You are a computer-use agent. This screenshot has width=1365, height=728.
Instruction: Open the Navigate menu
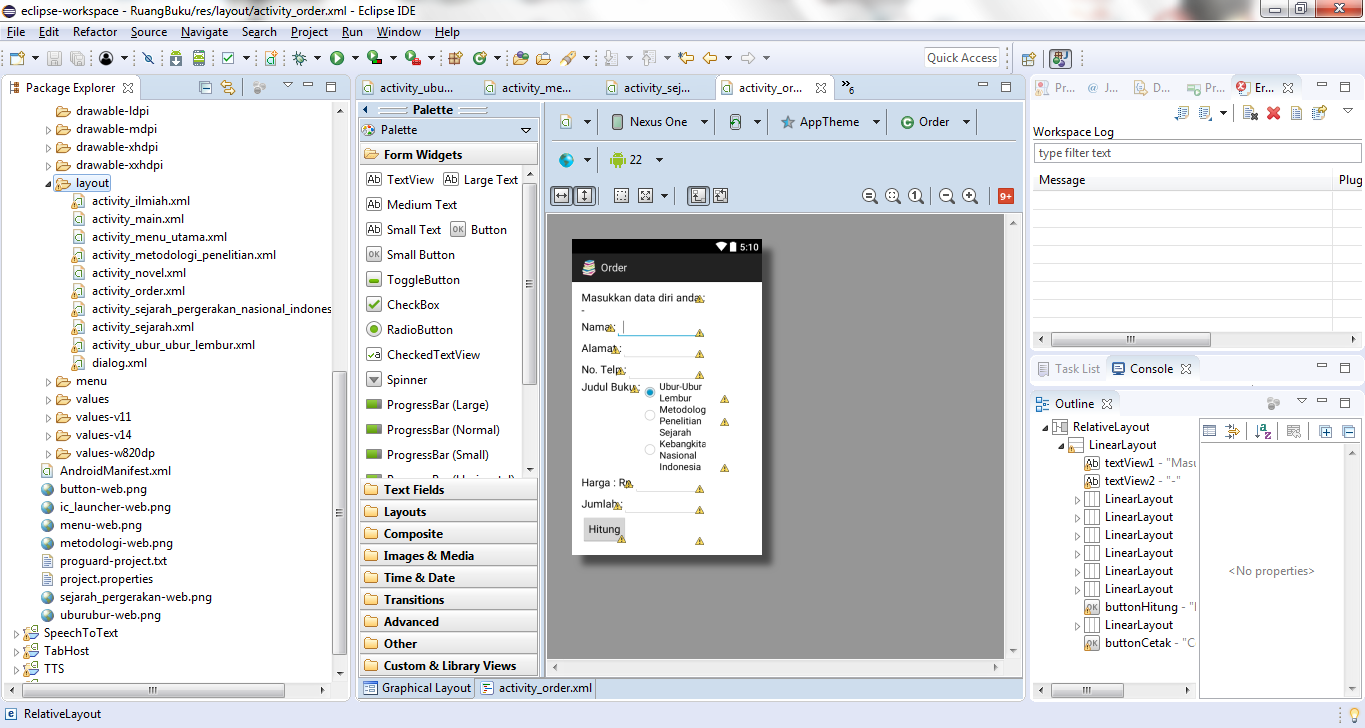(204, 32)
